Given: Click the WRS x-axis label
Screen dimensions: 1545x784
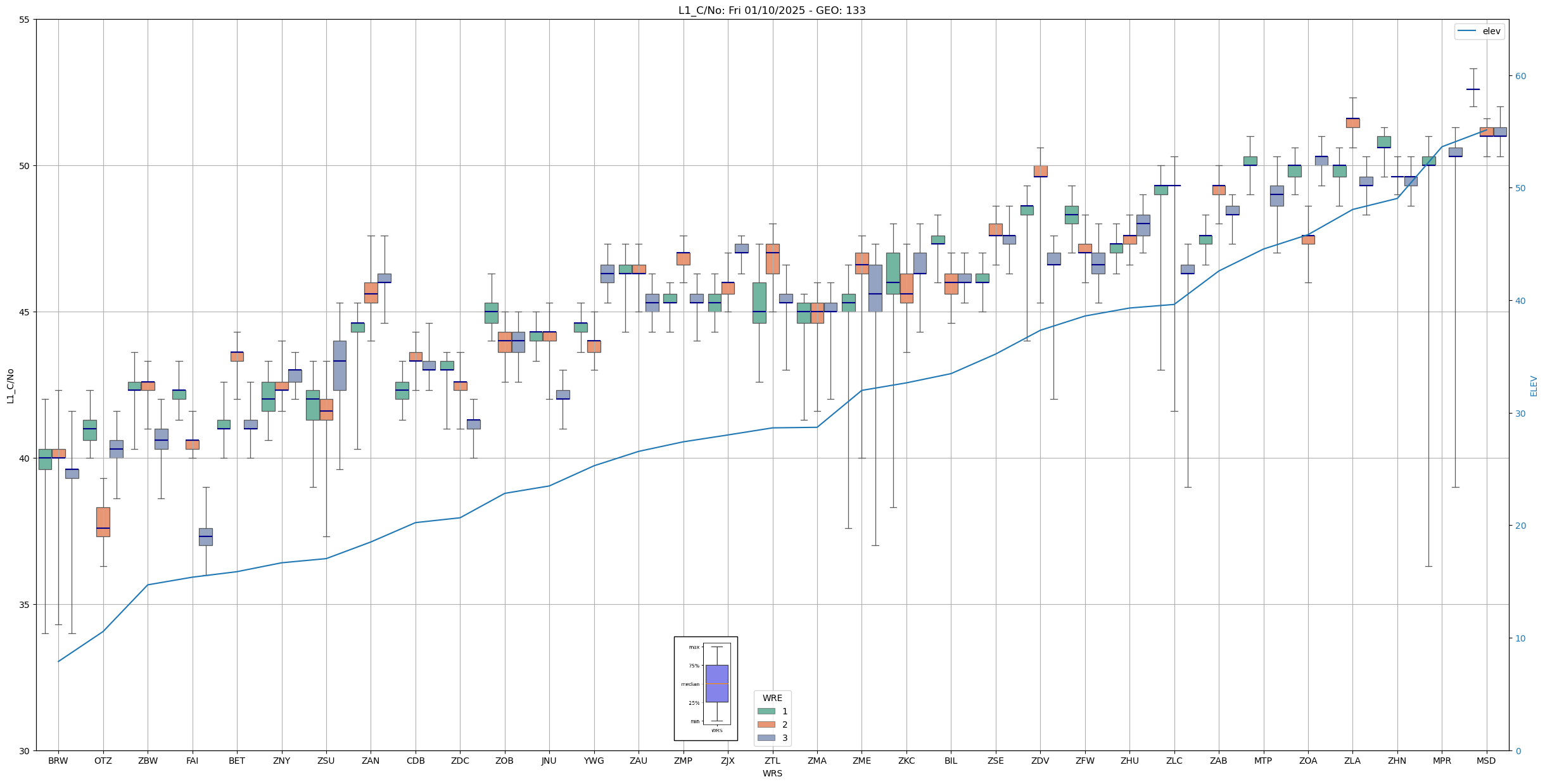Looking at the screenshot, I should (772, 773).
